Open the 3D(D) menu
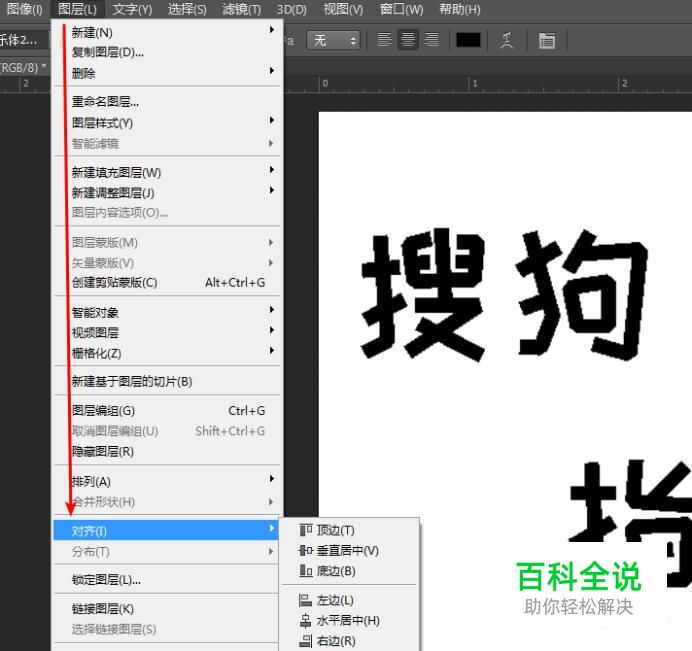This screenshot has height=651, width=692. 292,9
